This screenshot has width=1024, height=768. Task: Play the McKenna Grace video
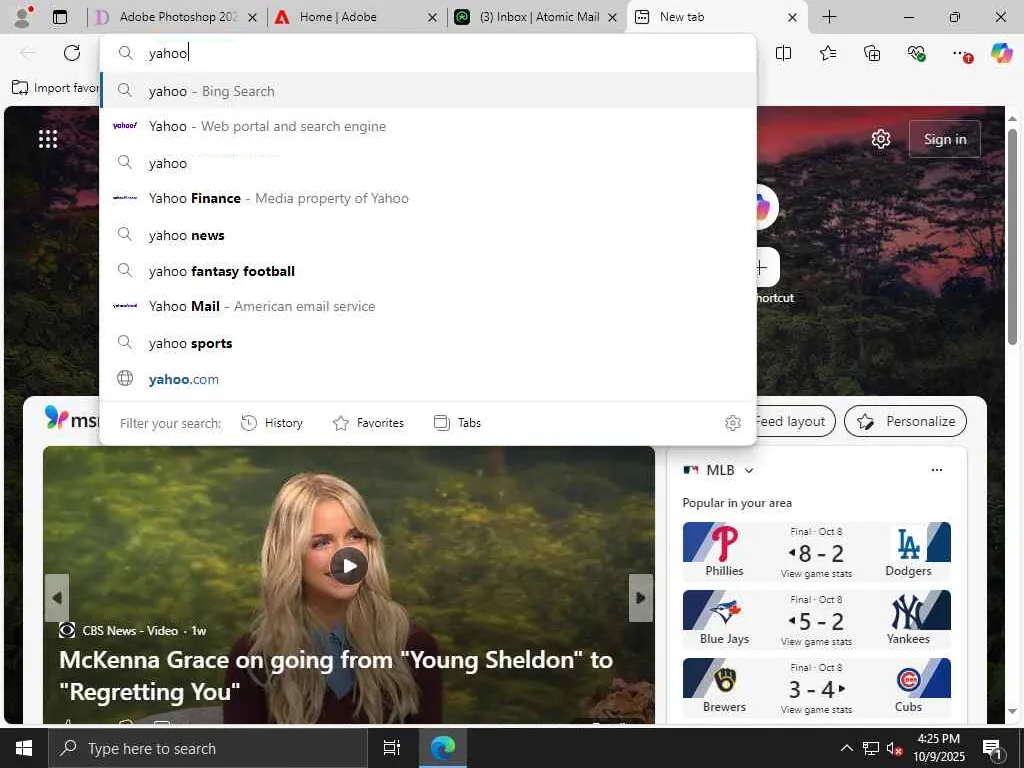coord(349,566)
